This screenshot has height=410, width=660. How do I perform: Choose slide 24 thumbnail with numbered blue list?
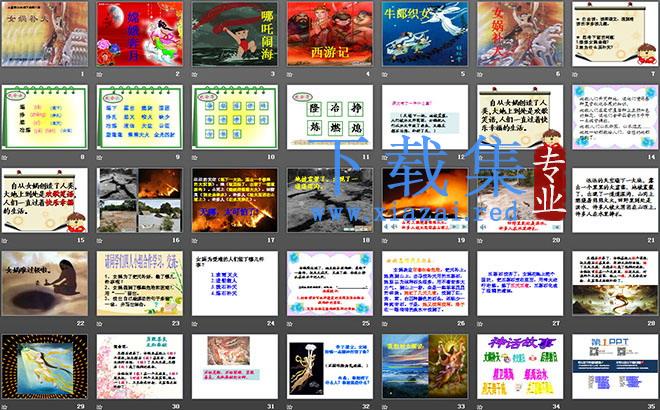point(235,283)
